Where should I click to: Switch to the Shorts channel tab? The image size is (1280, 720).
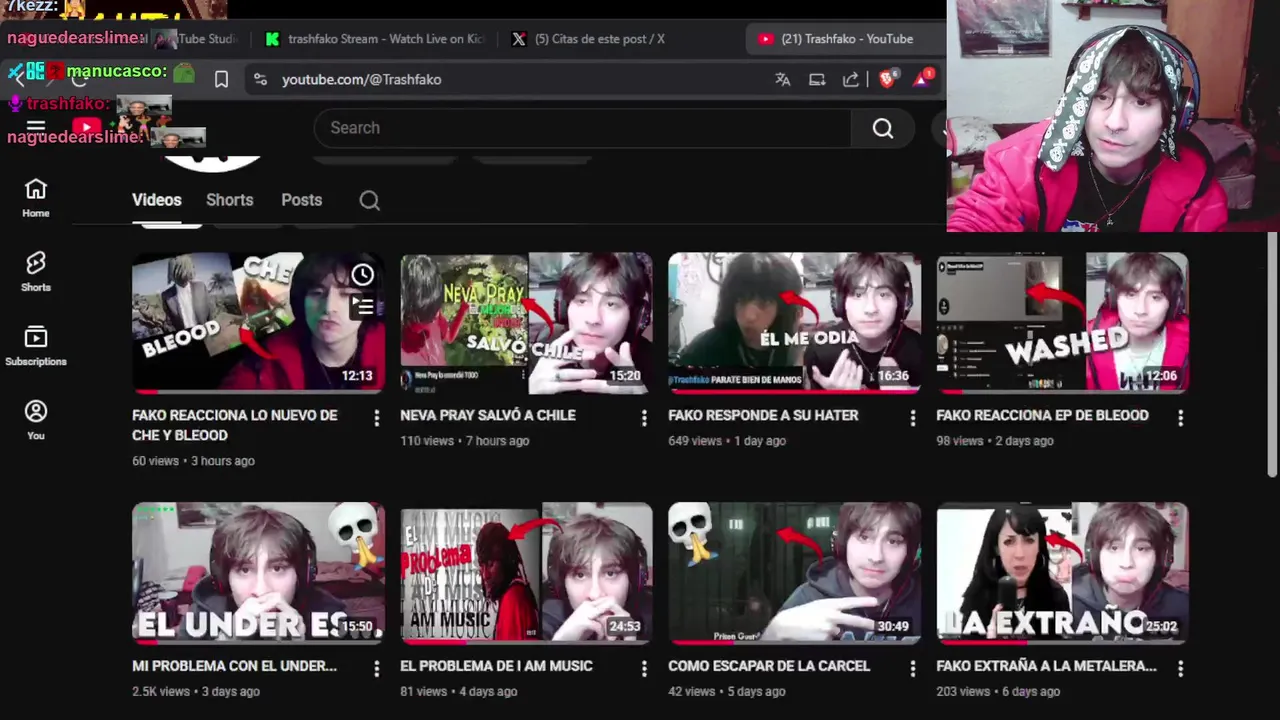point(229,200)
